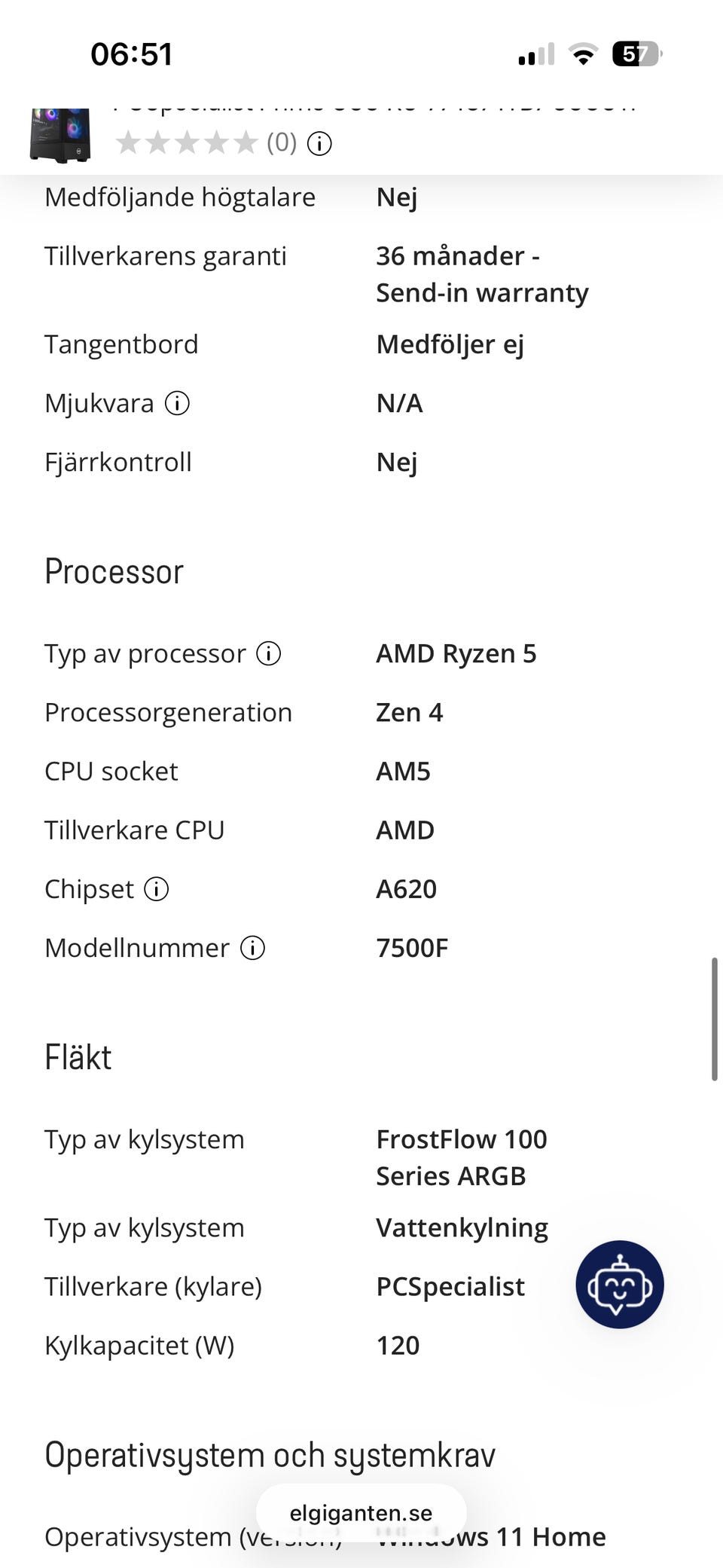Screen dimensions: 723x1568
Task: Open the product thumbnail image
Action: pyautogui.click(x=60, y=136)
